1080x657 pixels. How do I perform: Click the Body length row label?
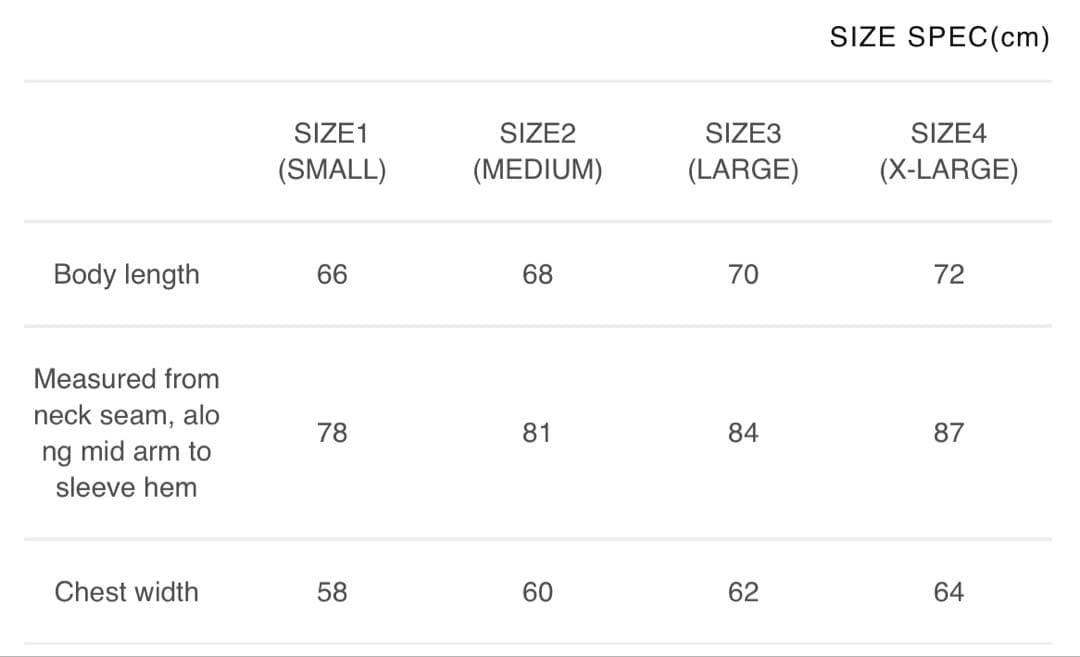coord(126,274)
